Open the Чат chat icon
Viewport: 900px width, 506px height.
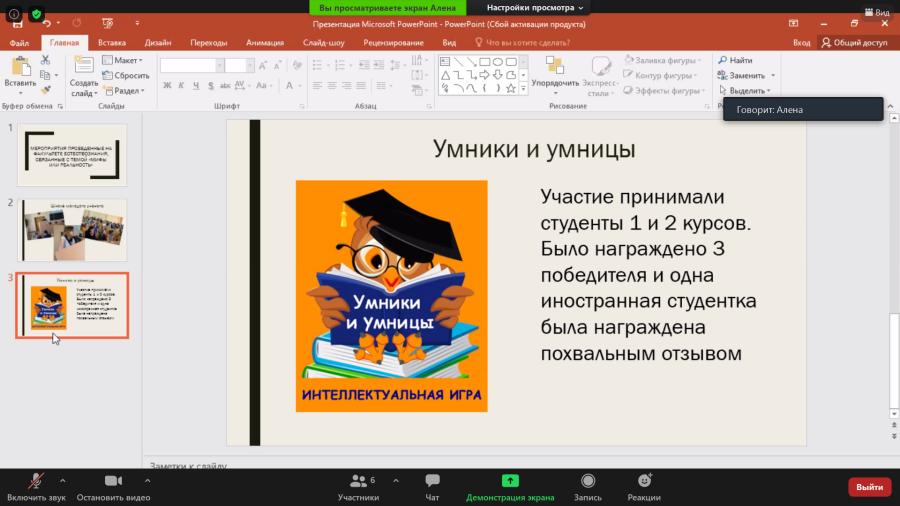tap(432, 481)
